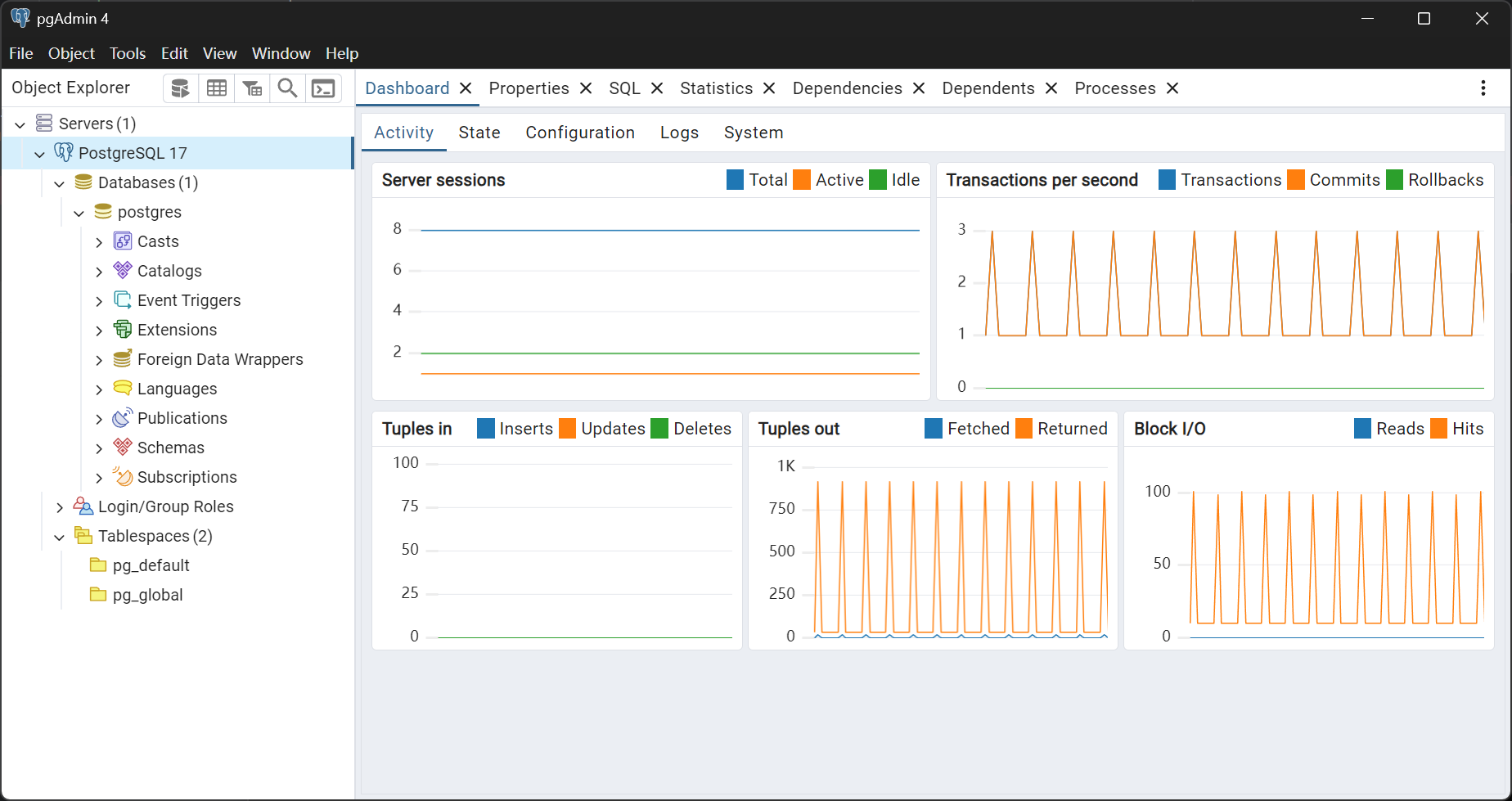
Task: Select the System dashboard sub-tab
Action: (x=754, y=133)
